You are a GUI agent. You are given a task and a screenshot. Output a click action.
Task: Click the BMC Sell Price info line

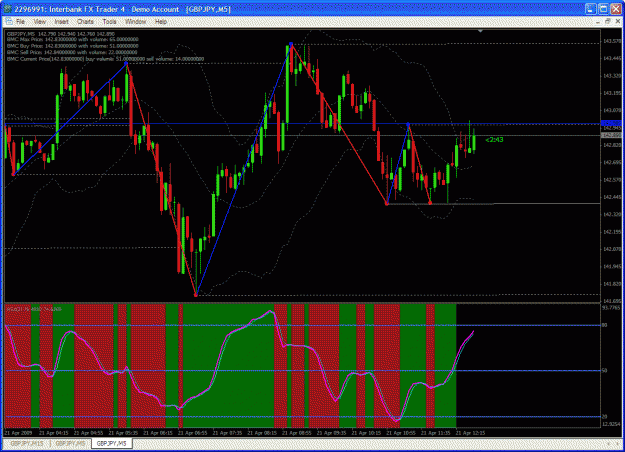72,52
